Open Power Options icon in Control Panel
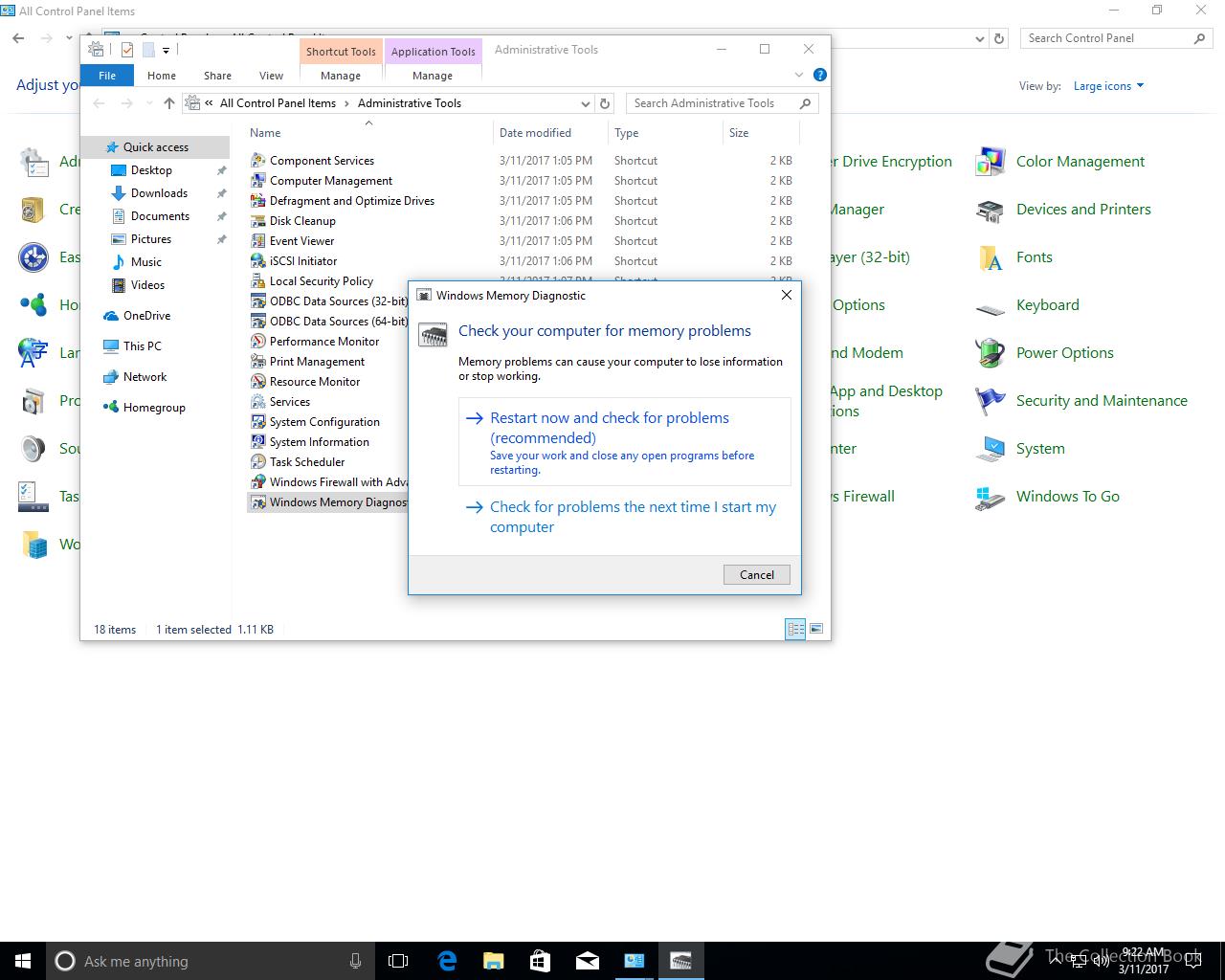 coord(990,353)
